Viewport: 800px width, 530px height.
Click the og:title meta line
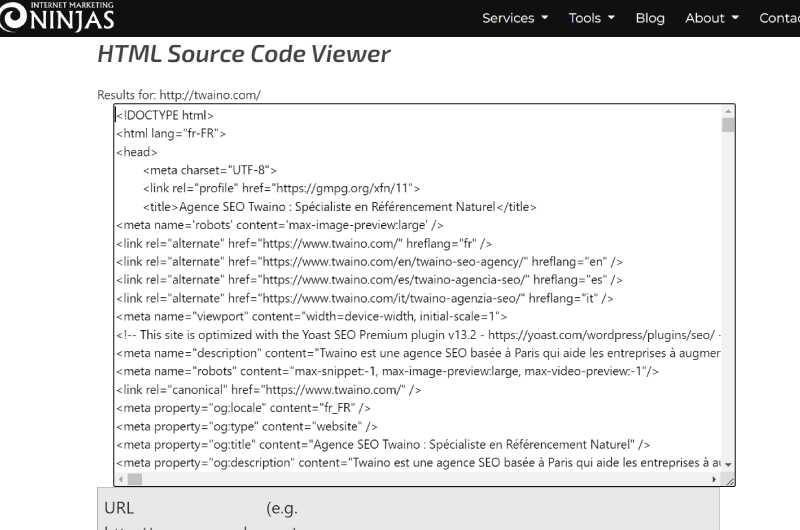click(383, 445)
